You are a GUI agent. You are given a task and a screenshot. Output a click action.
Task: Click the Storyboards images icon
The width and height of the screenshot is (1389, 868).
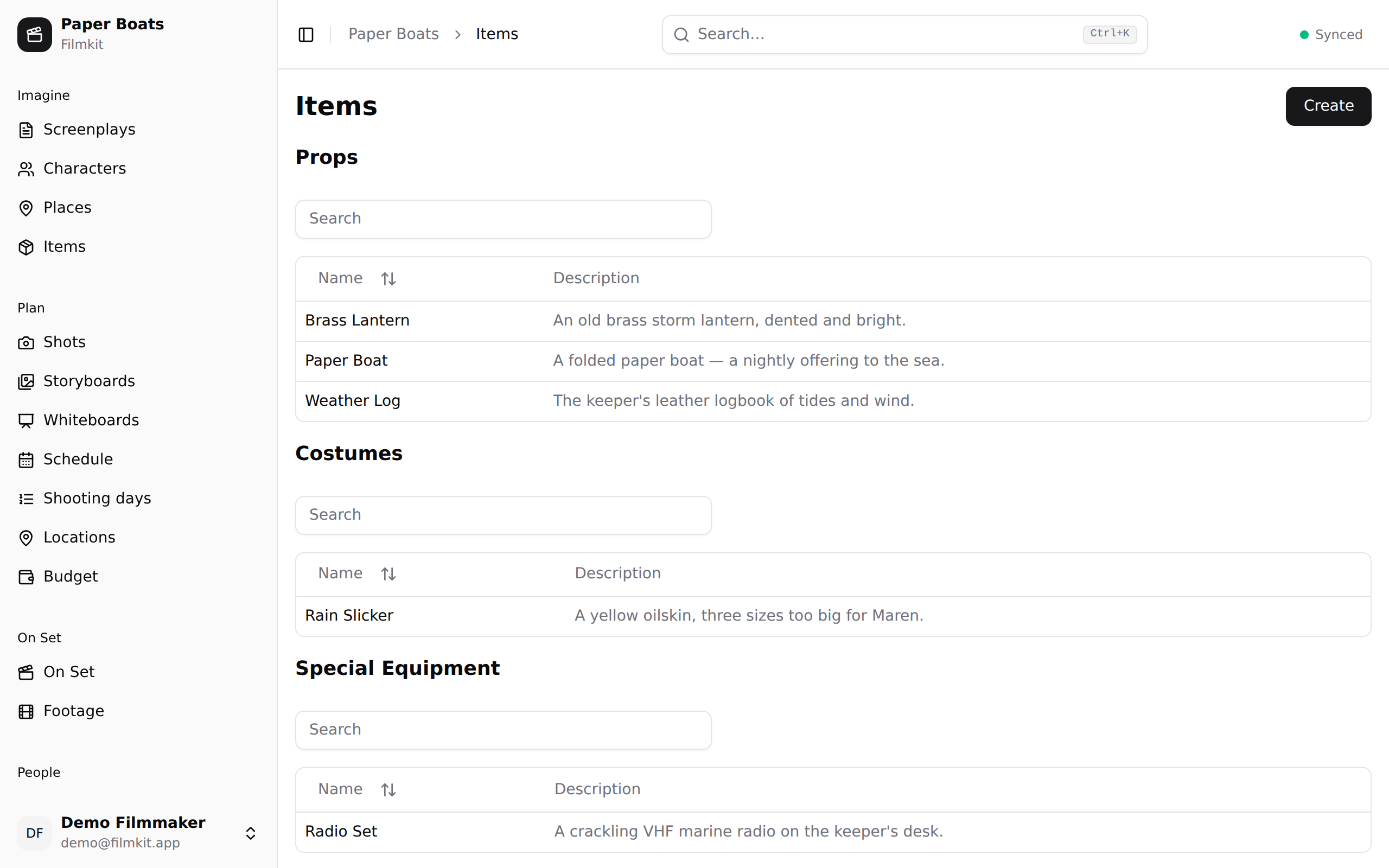(x=26, y=382)
